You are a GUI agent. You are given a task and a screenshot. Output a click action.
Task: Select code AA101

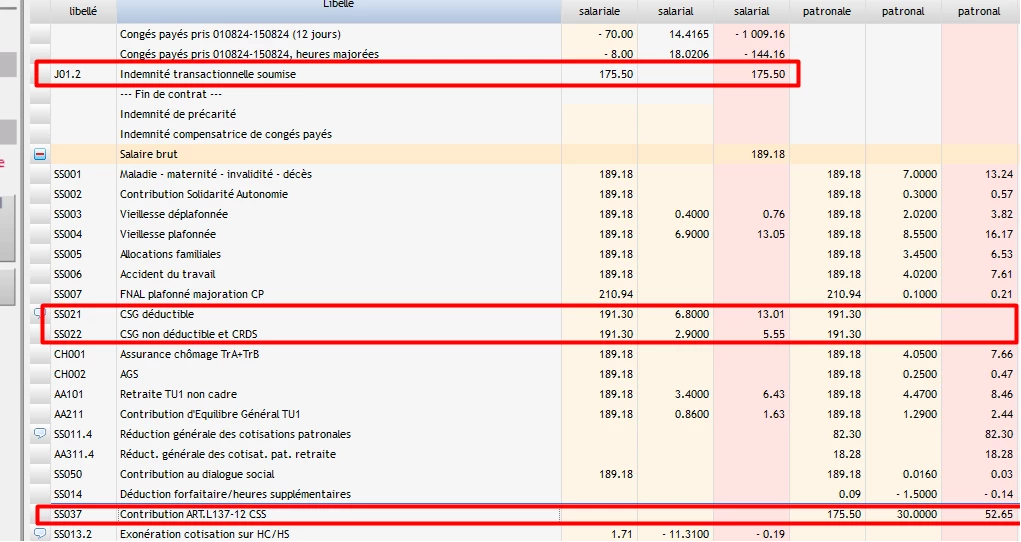point(69,394)
